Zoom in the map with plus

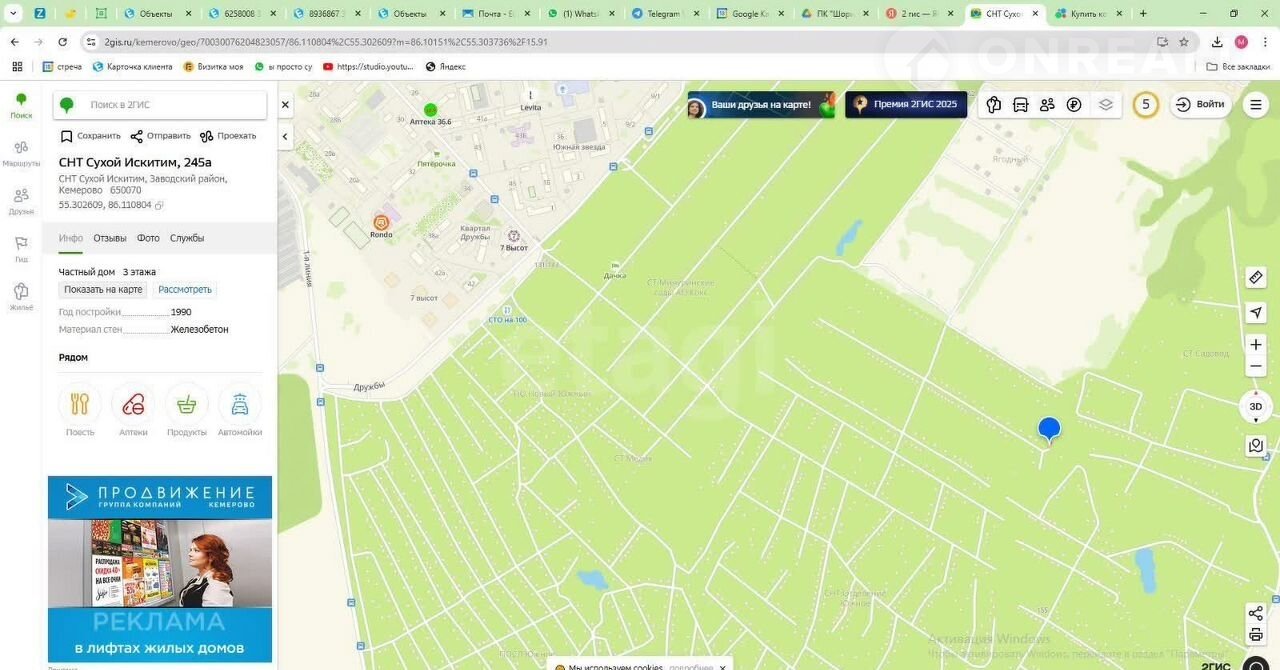[1256, 344]
